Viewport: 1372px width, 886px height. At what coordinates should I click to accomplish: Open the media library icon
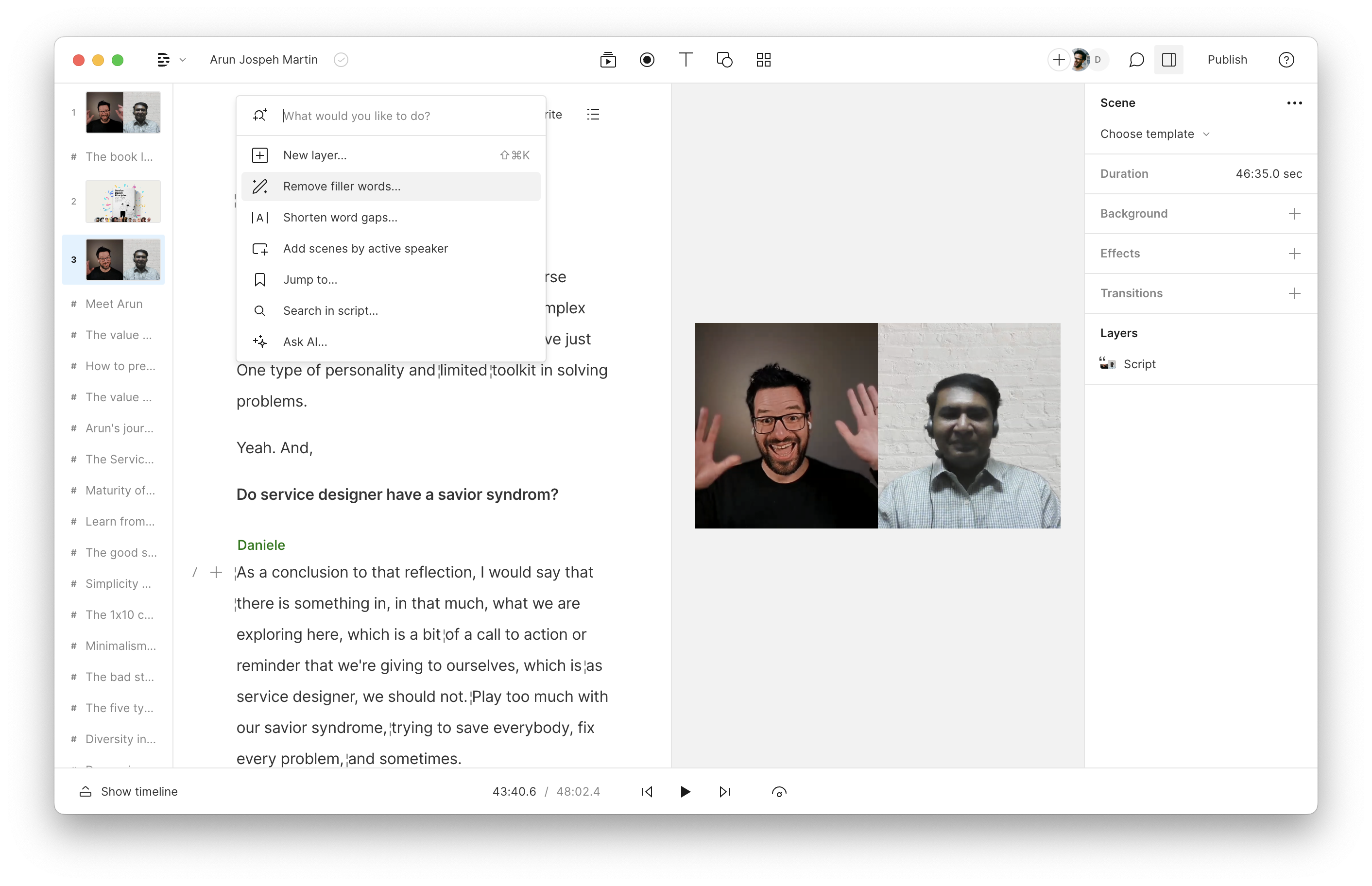(x=608, y=60)
